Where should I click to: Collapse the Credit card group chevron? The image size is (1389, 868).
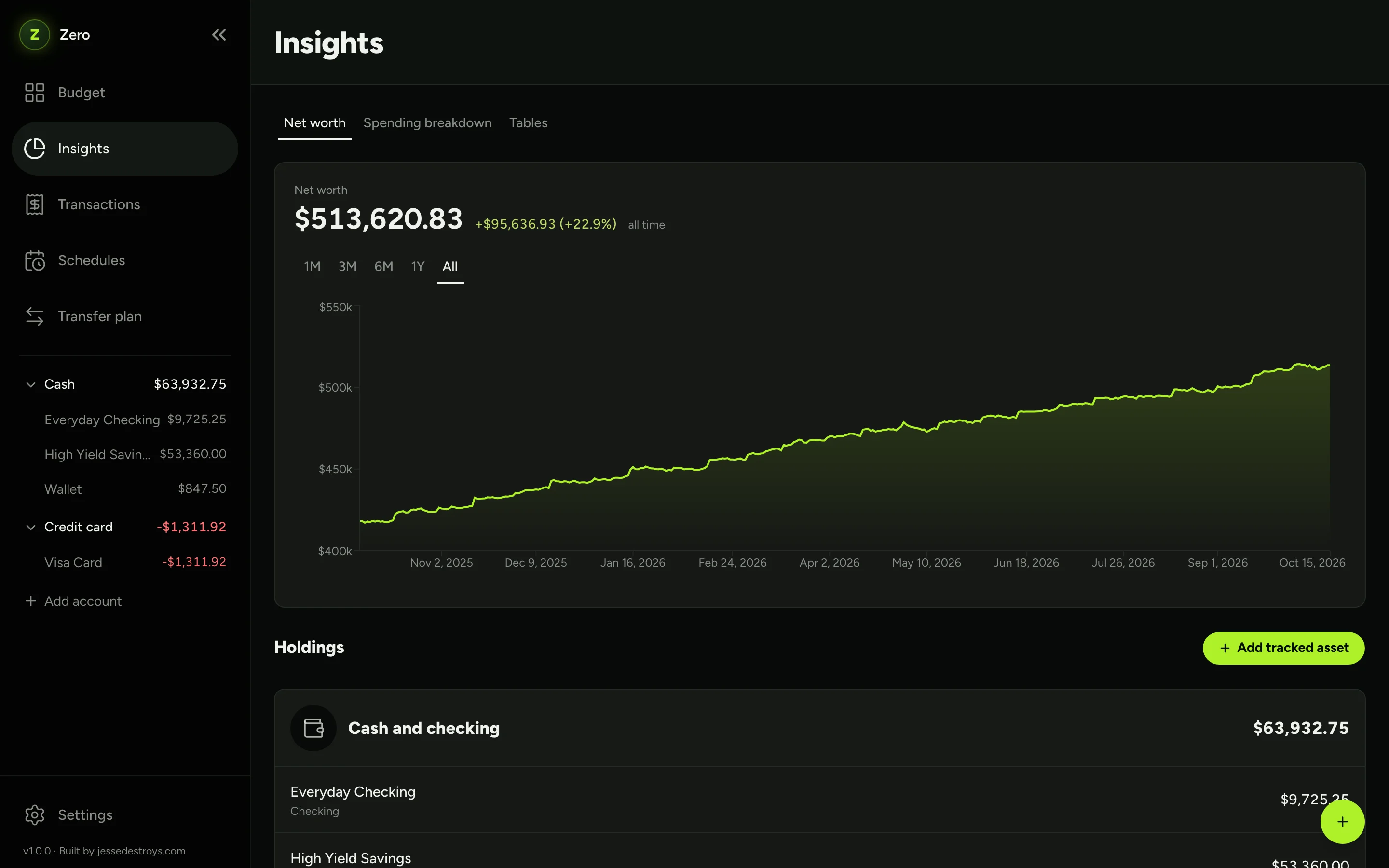tap(31, 527)
